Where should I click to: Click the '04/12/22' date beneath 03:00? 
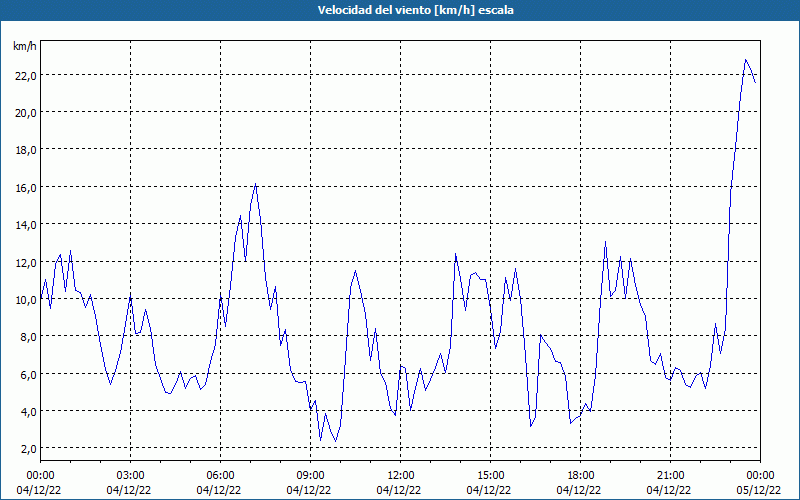click(129, 490)
